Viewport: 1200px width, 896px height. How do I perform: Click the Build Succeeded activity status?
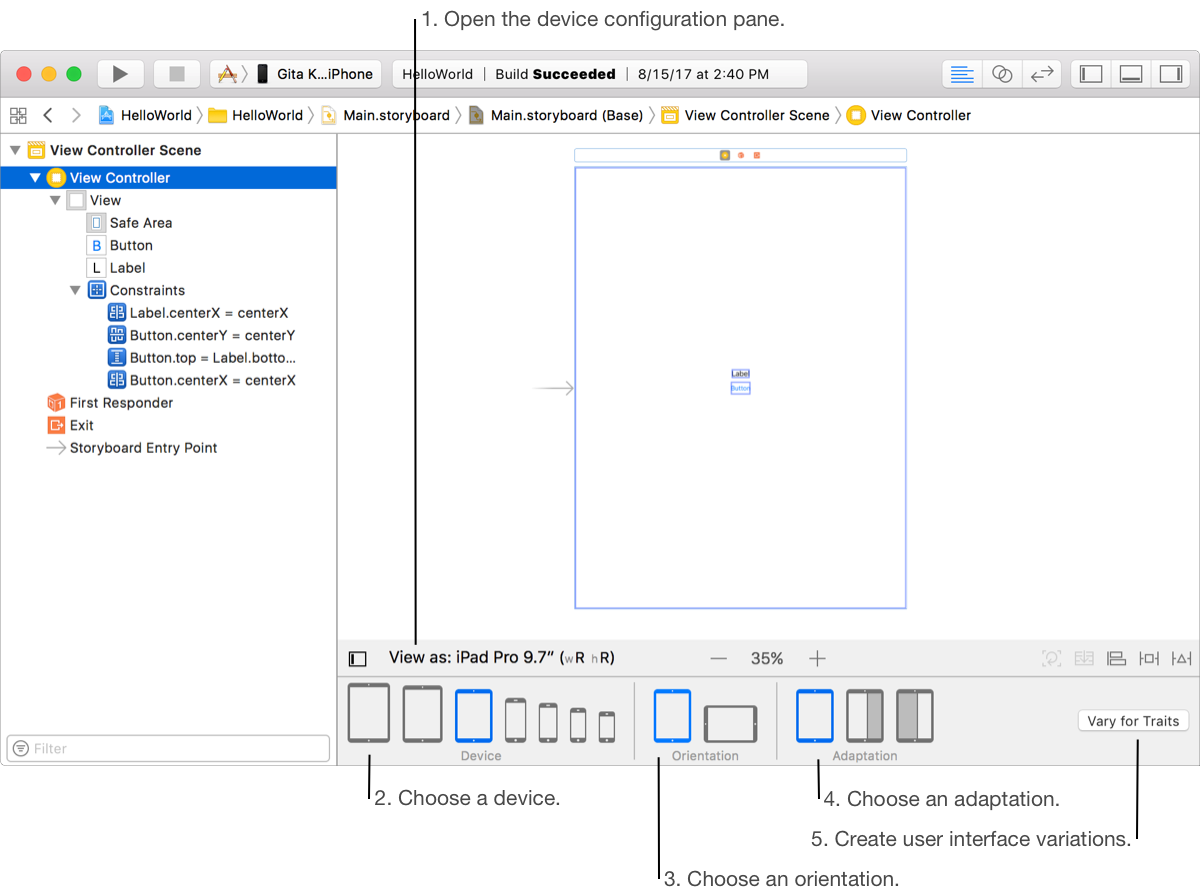tap(555, 74)
